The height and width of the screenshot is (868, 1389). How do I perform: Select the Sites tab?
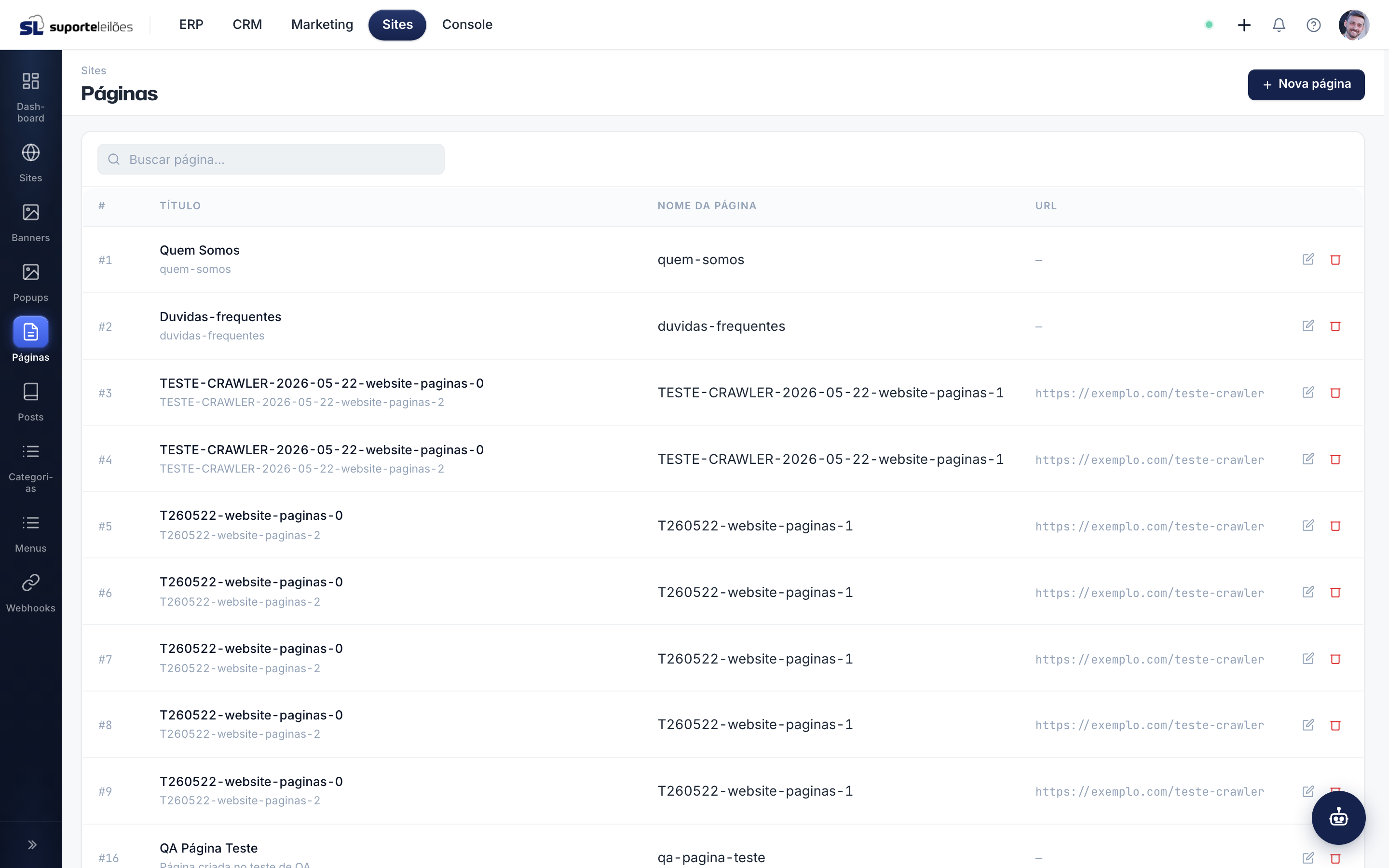point(397,25)
